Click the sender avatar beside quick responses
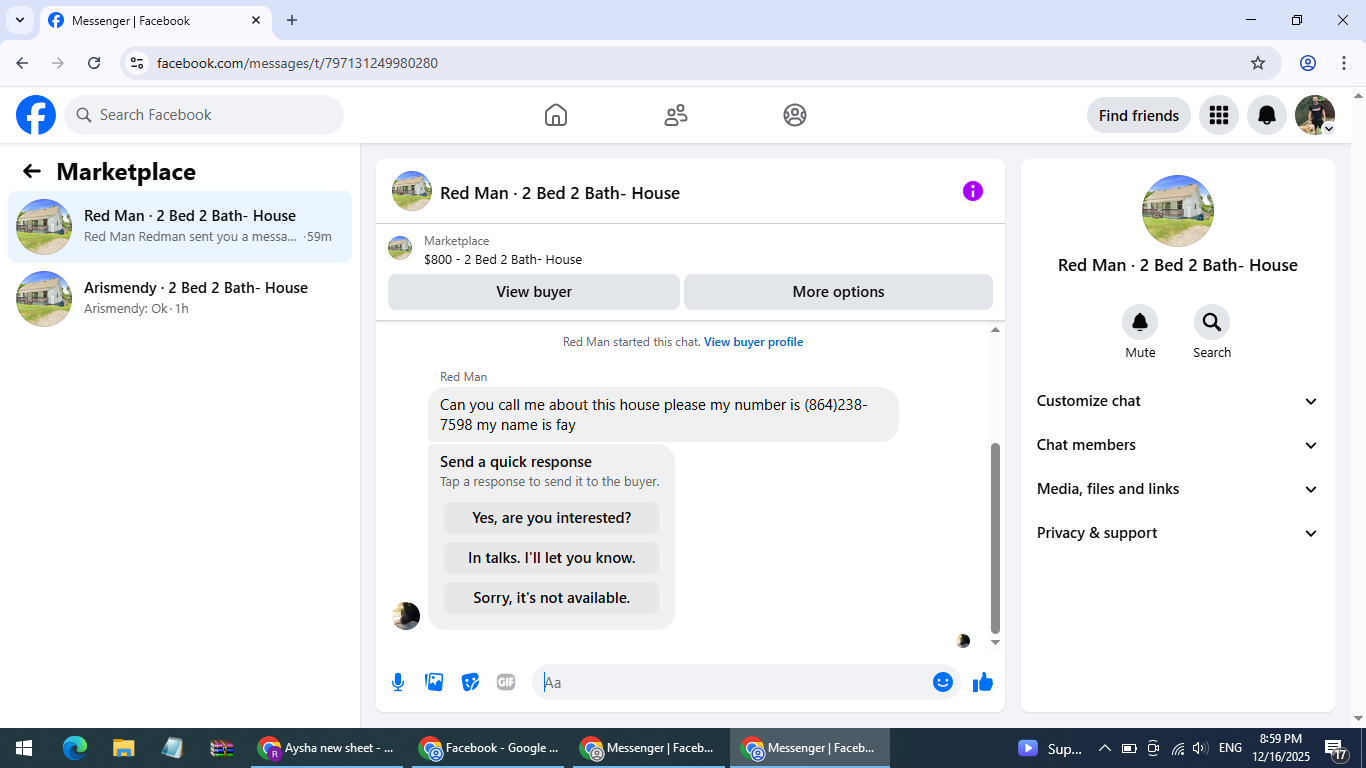Viewport: 1366px width, 768px height. point(406,616)
